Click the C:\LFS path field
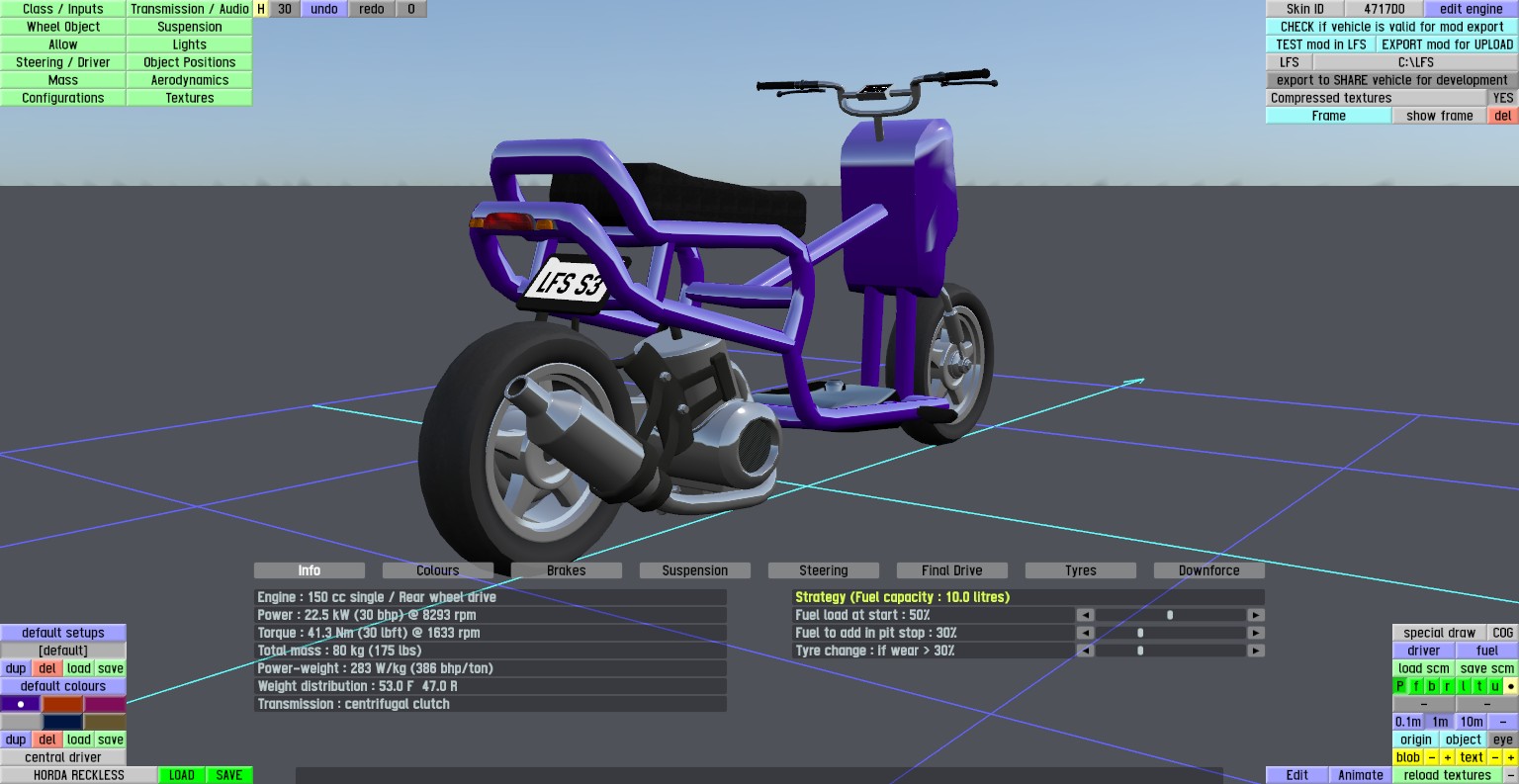Viewport: 1519px width, 784px height. coord(1416,62)
